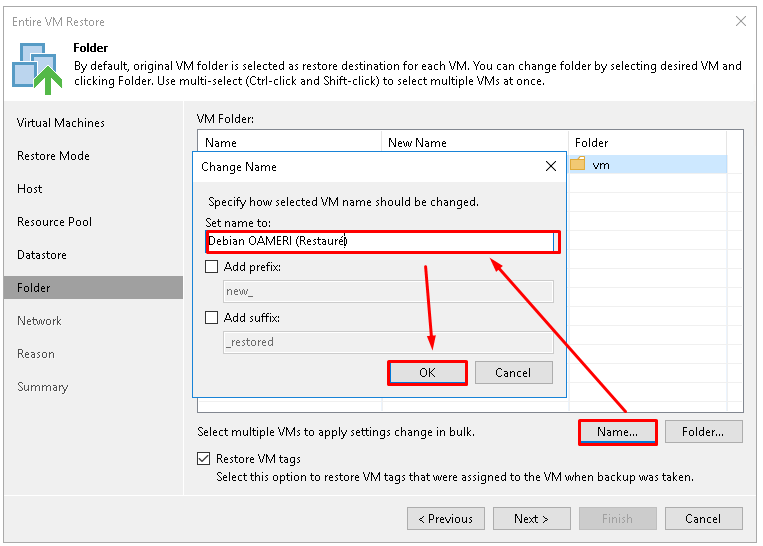This screenshot has width=763, height=546.
Task: Close the Change Name dialog
Action: tap(551, 166)
